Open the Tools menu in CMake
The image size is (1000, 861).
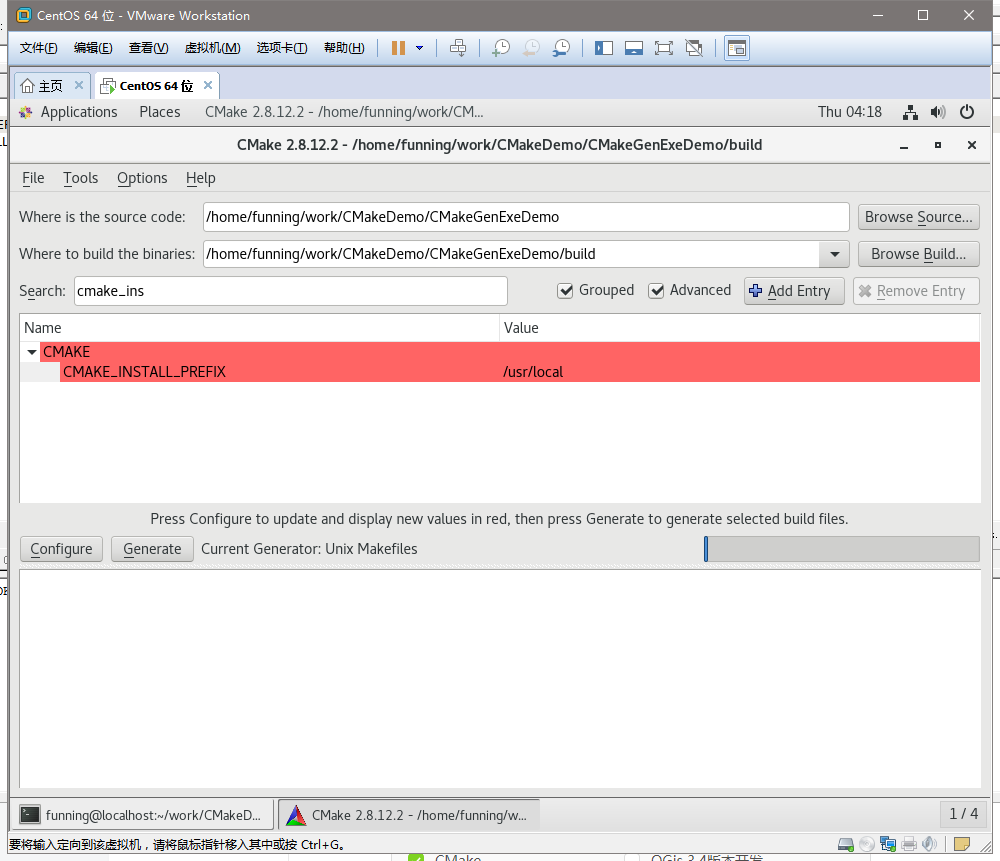tap(80, 178)
